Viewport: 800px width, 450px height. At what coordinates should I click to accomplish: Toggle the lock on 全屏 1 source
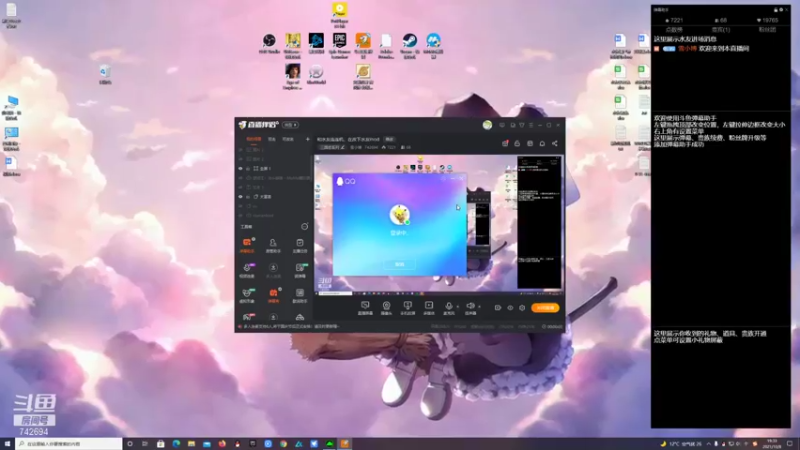pyautogui.click(x=248, y=168)
